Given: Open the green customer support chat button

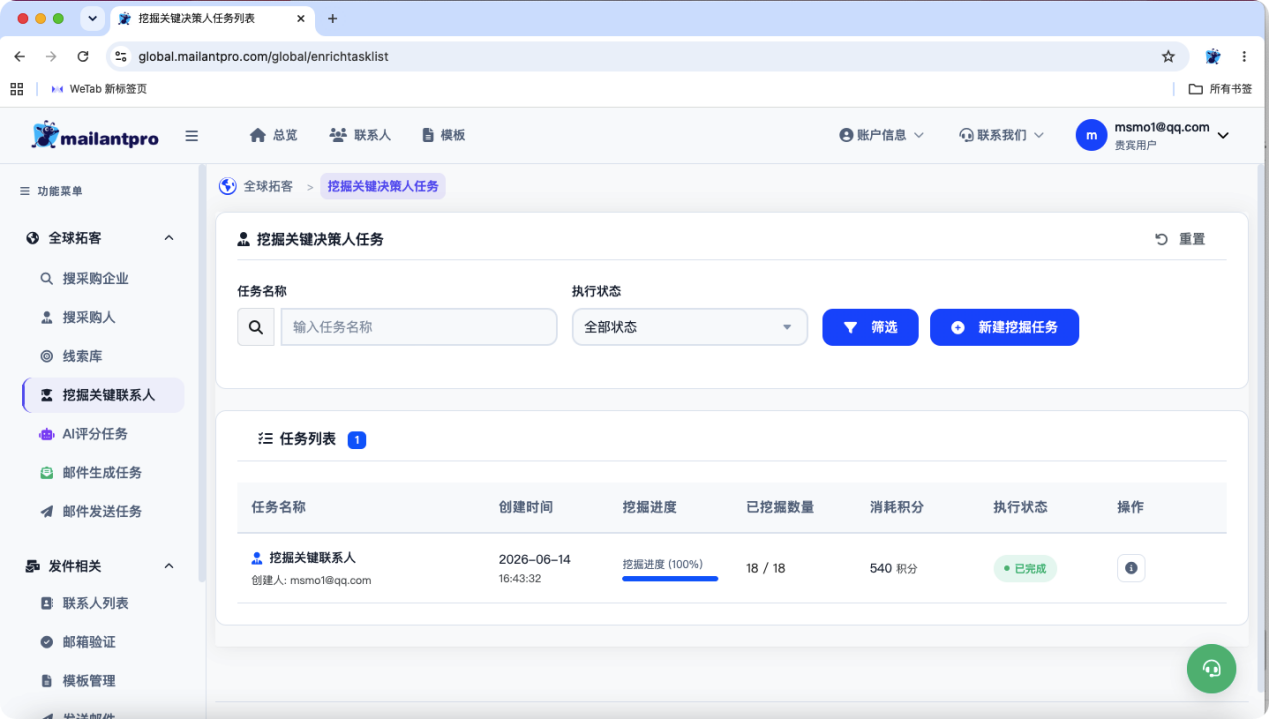Looking at the screenshot, I should 1211,669.
